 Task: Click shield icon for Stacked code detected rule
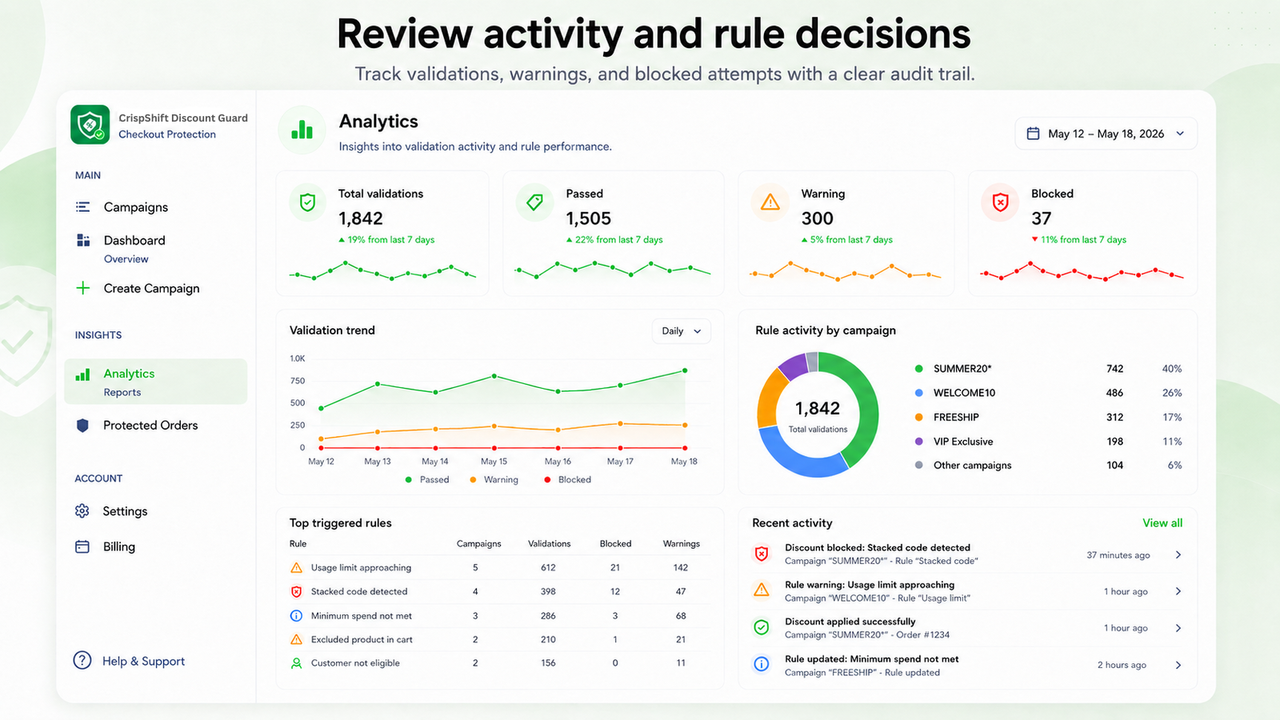[296, 592]
